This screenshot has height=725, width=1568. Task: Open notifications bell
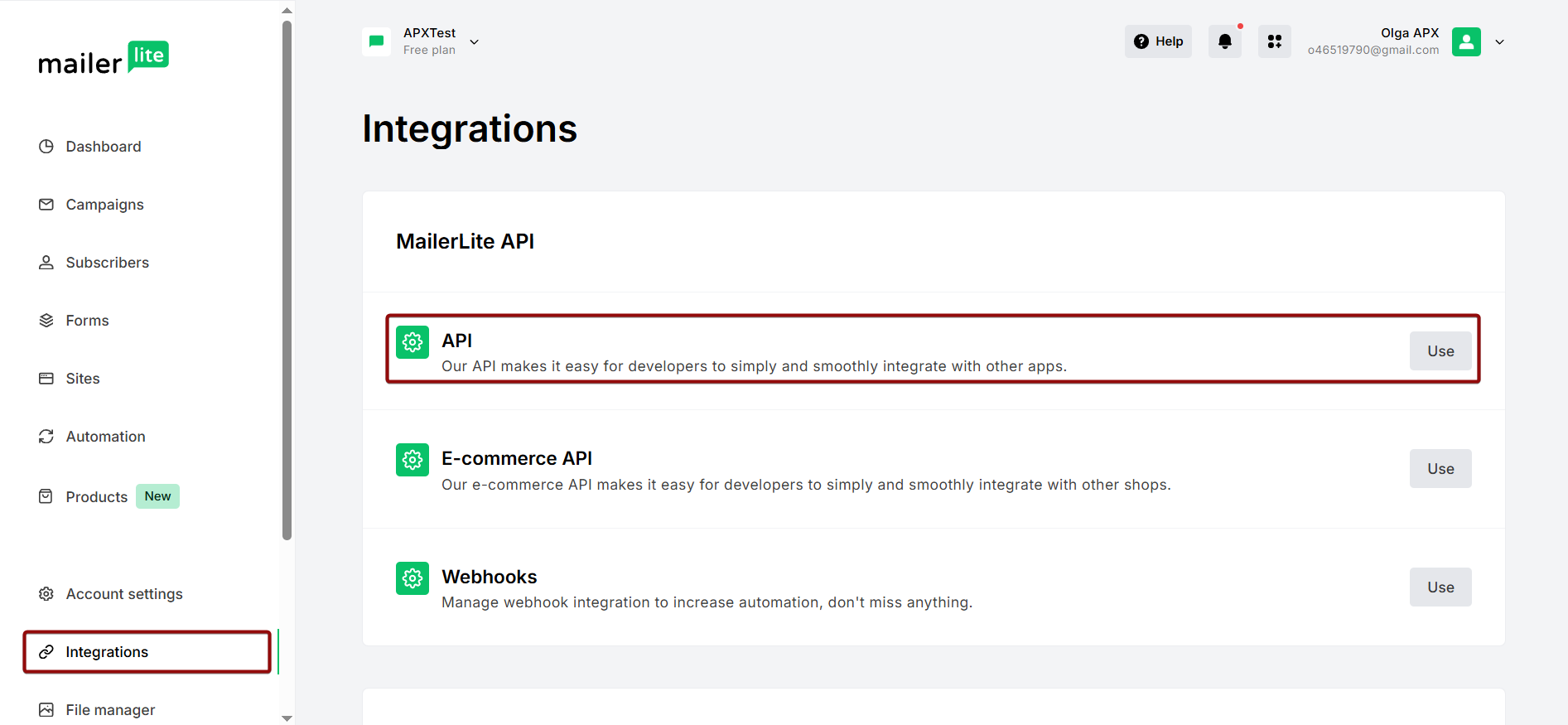1225,41
